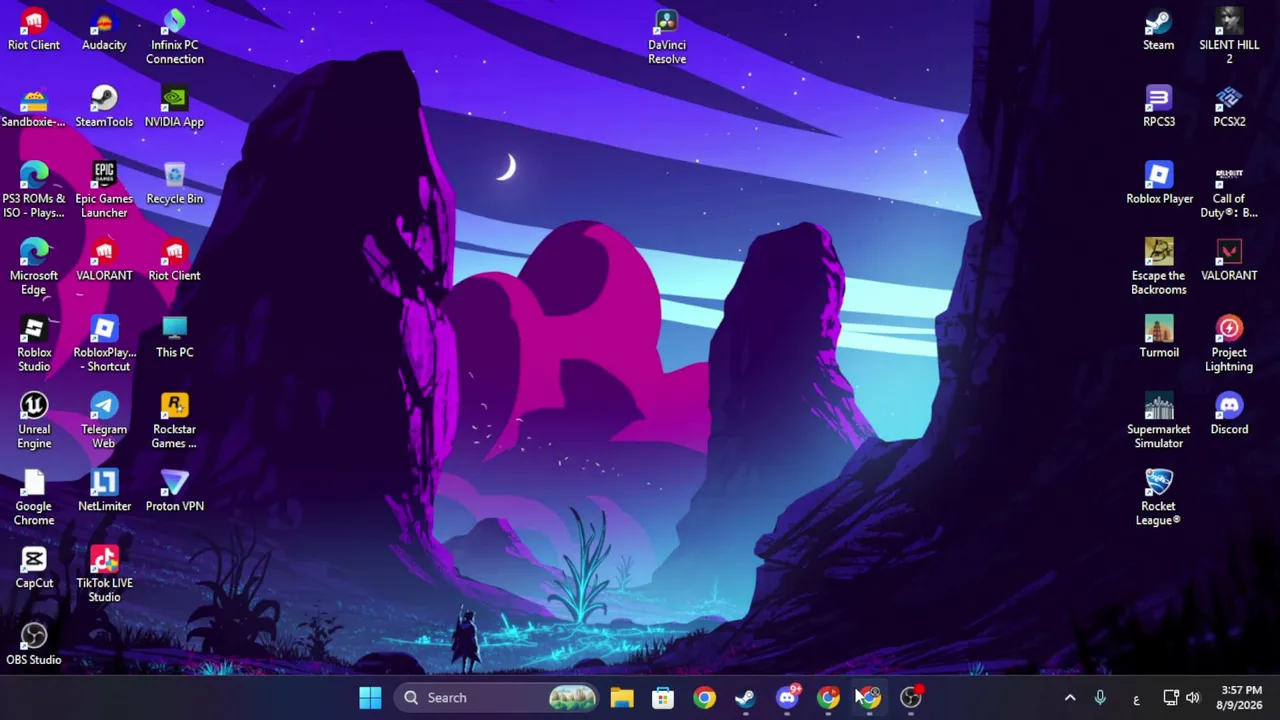1280x720 pixels.
Task: Select the Supermarket Simulator shortcut
Action: (1159, 421)
